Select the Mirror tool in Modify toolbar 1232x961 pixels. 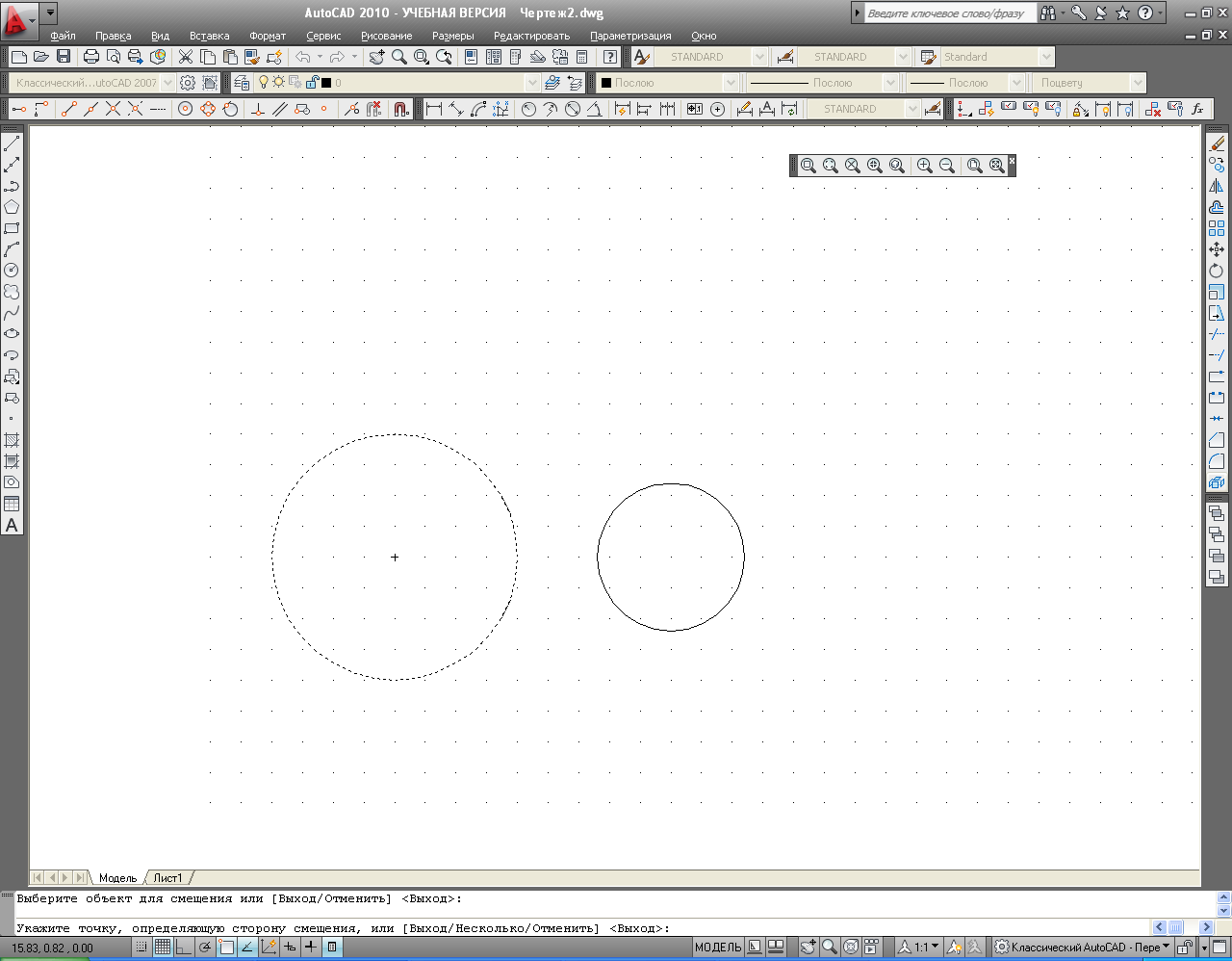pos(1217,186)
